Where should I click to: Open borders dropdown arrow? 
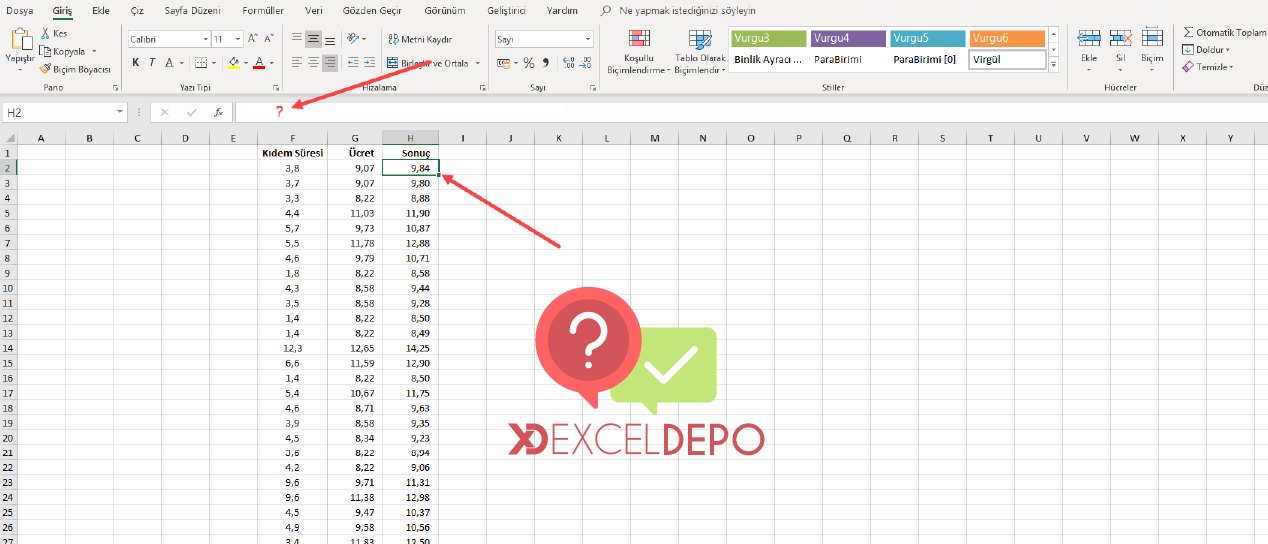[214, 63]
